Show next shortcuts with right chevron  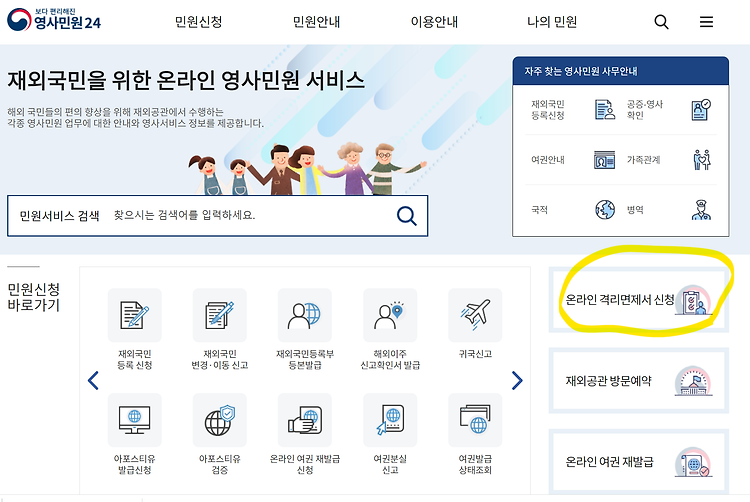point(517,381)
